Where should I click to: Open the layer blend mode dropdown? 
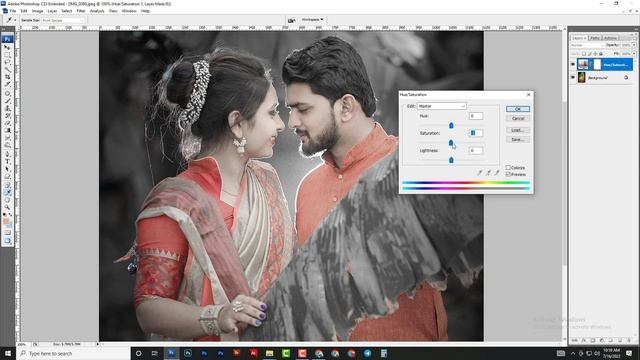click(587, 45)
